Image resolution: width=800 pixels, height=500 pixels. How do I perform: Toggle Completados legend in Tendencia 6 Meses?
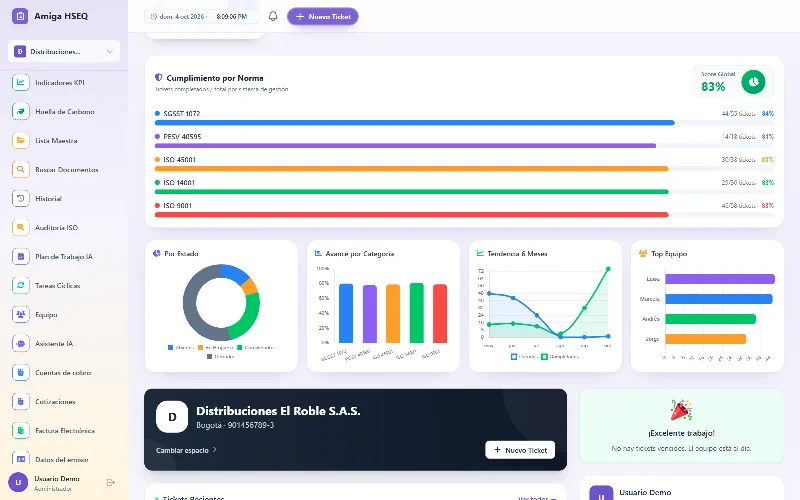tap(560, 357)
